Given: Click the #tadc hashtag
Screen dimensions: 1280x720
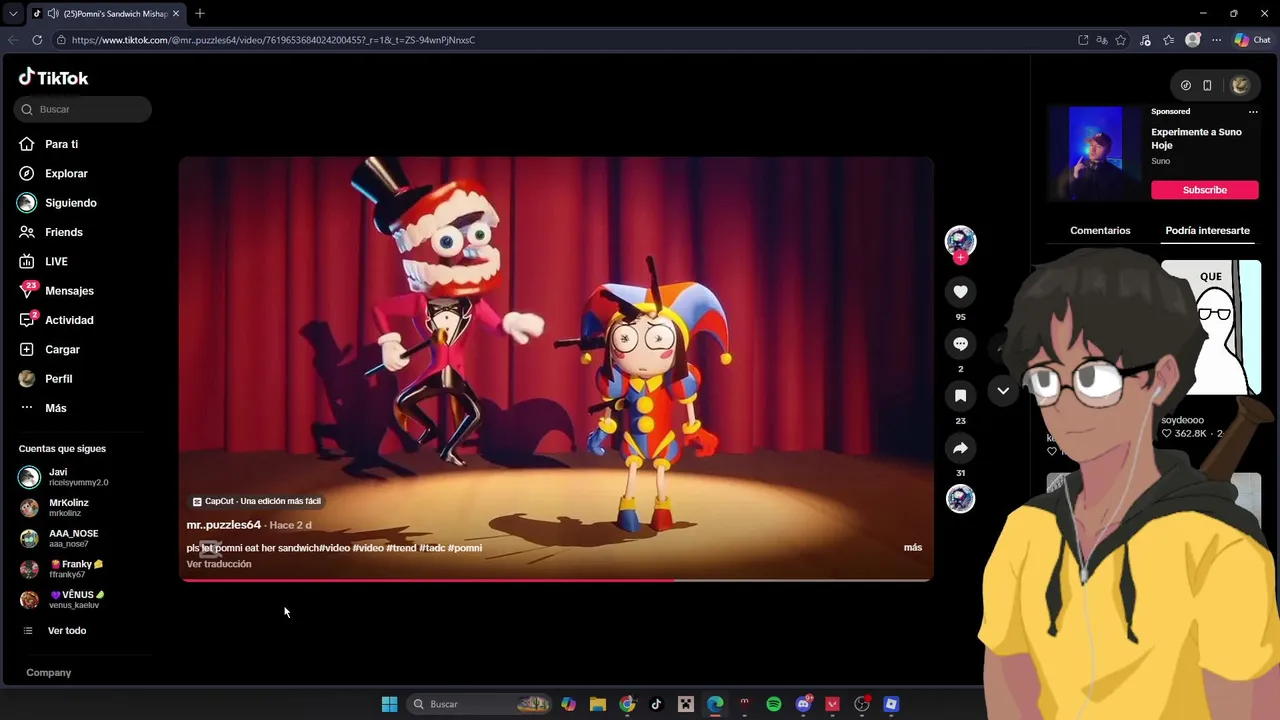Looking at the screenshot, I should pos(432,548).
